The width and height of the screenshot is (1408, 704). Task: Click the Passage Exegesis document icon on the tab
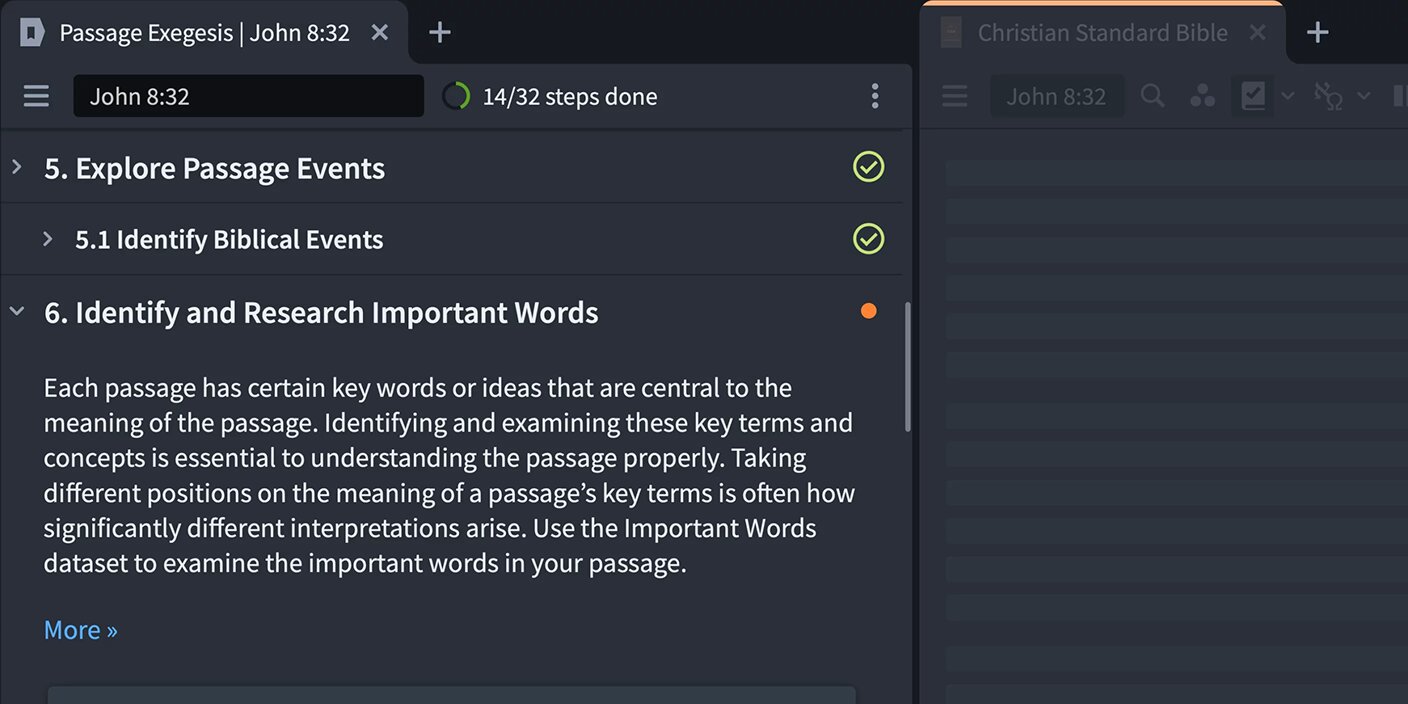click(x=32, y=33)
